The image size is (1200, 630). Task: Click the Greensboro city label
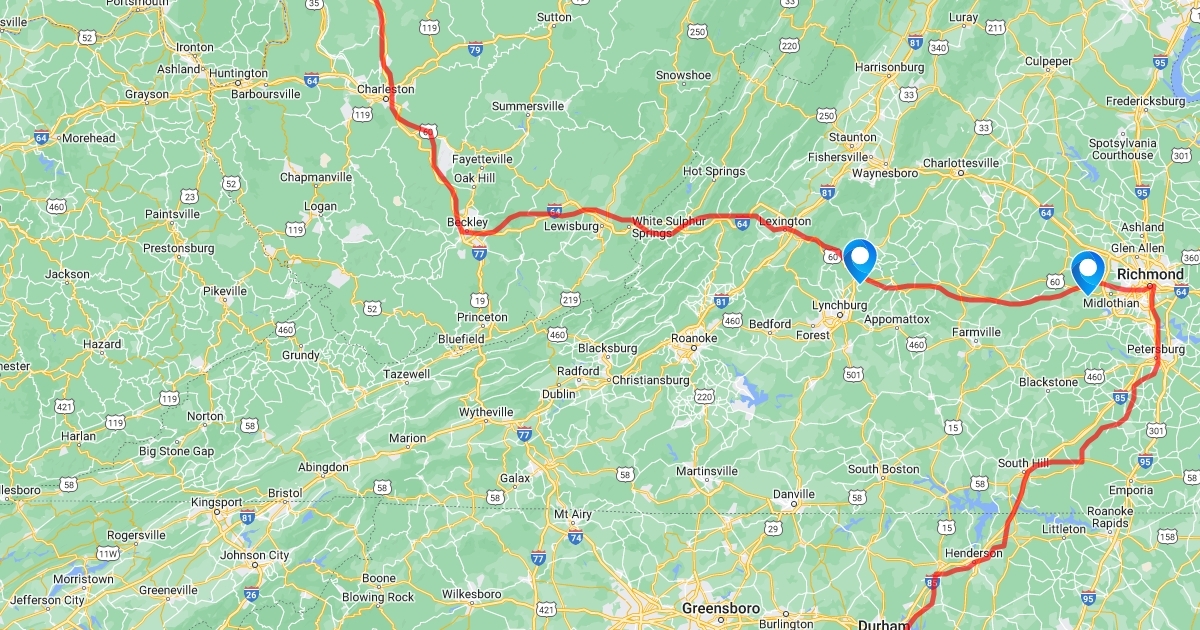[720, 608]
